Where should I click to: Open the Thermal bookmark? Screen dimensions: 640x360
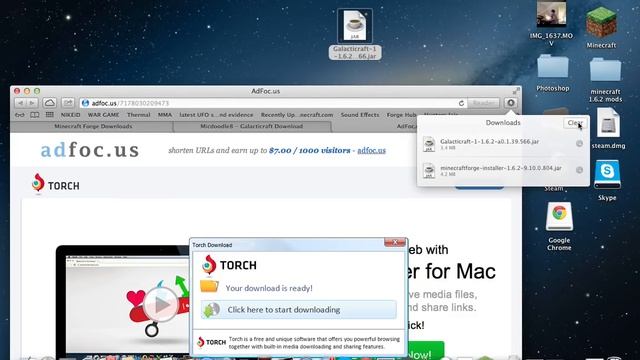(138, 115)
